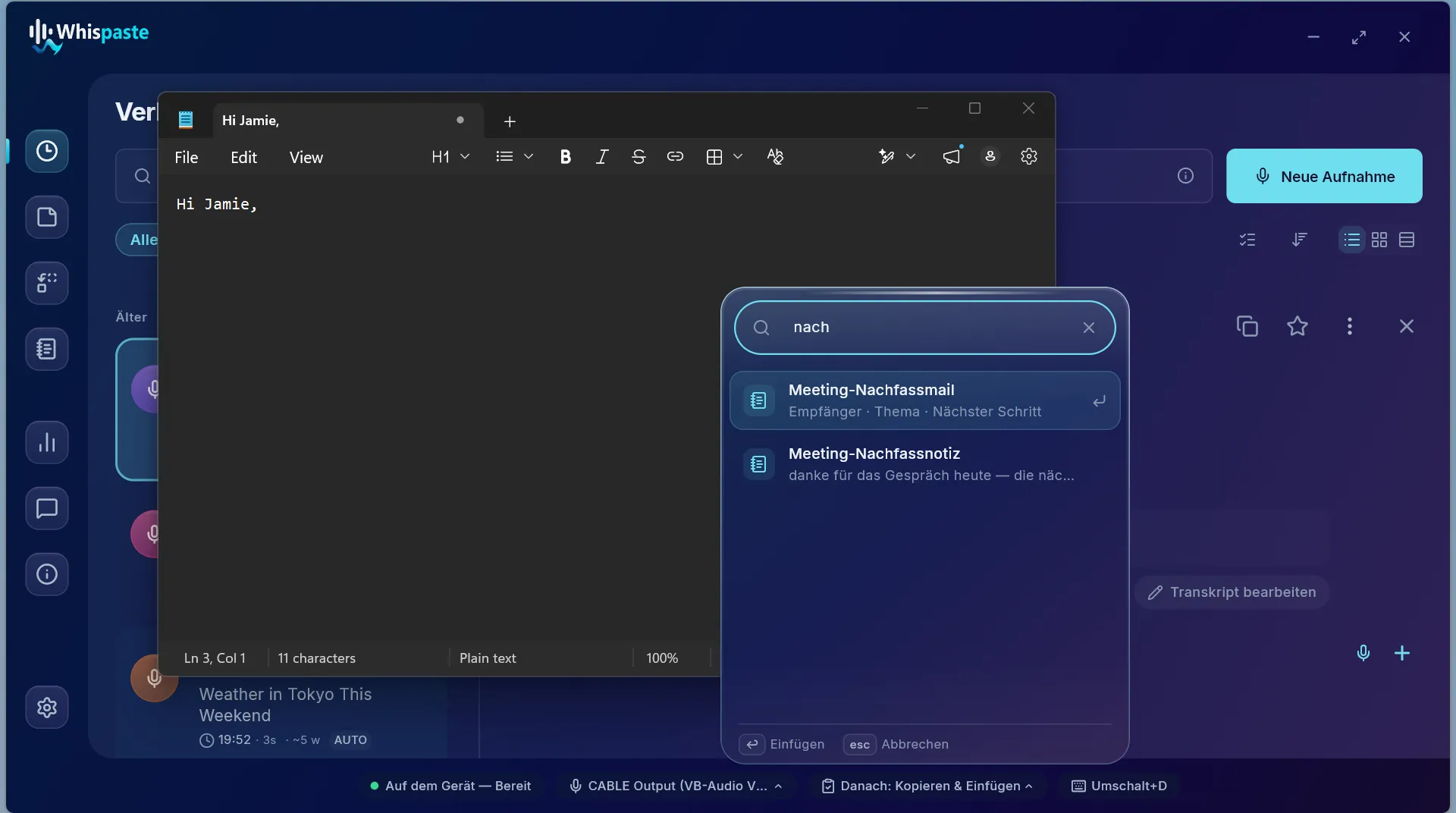Screen dimensions: 1456x813
Task: Expand the table options chevron
Action: tap(738, 157)
